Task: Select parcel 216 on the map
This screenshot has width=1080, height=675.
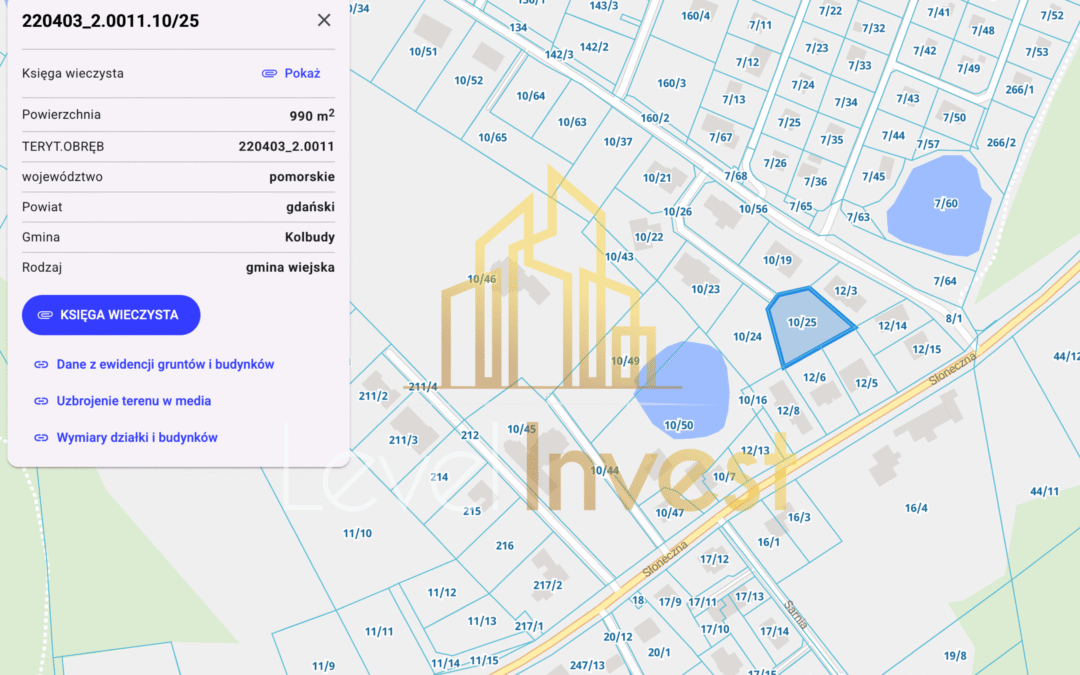Action: (x=504, y=546)
